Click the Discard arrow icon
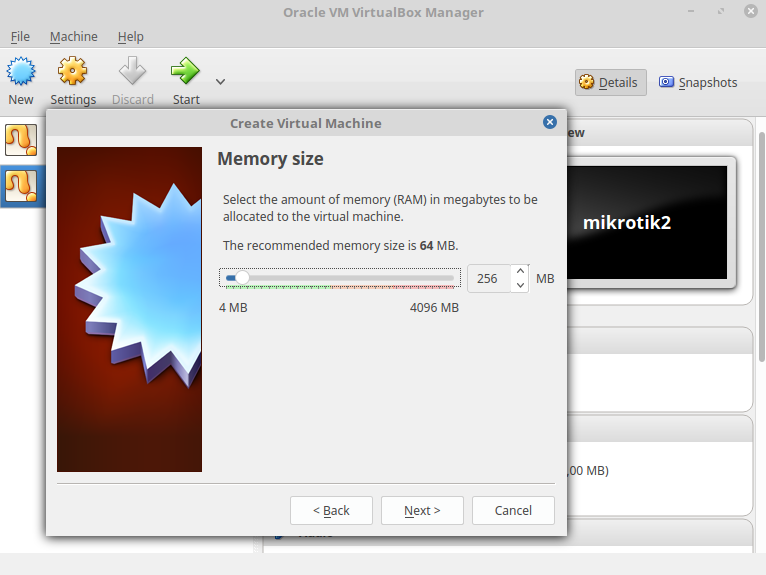 132,71
